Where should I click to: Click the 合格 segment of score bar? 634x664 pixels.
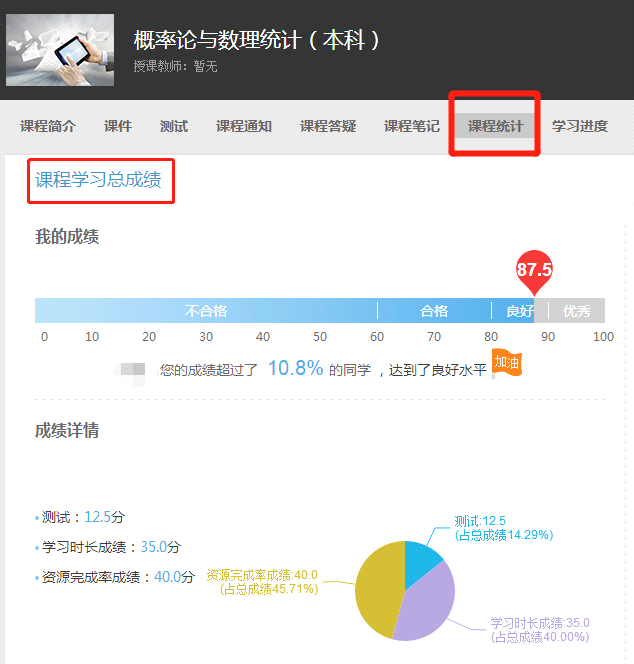434,311
